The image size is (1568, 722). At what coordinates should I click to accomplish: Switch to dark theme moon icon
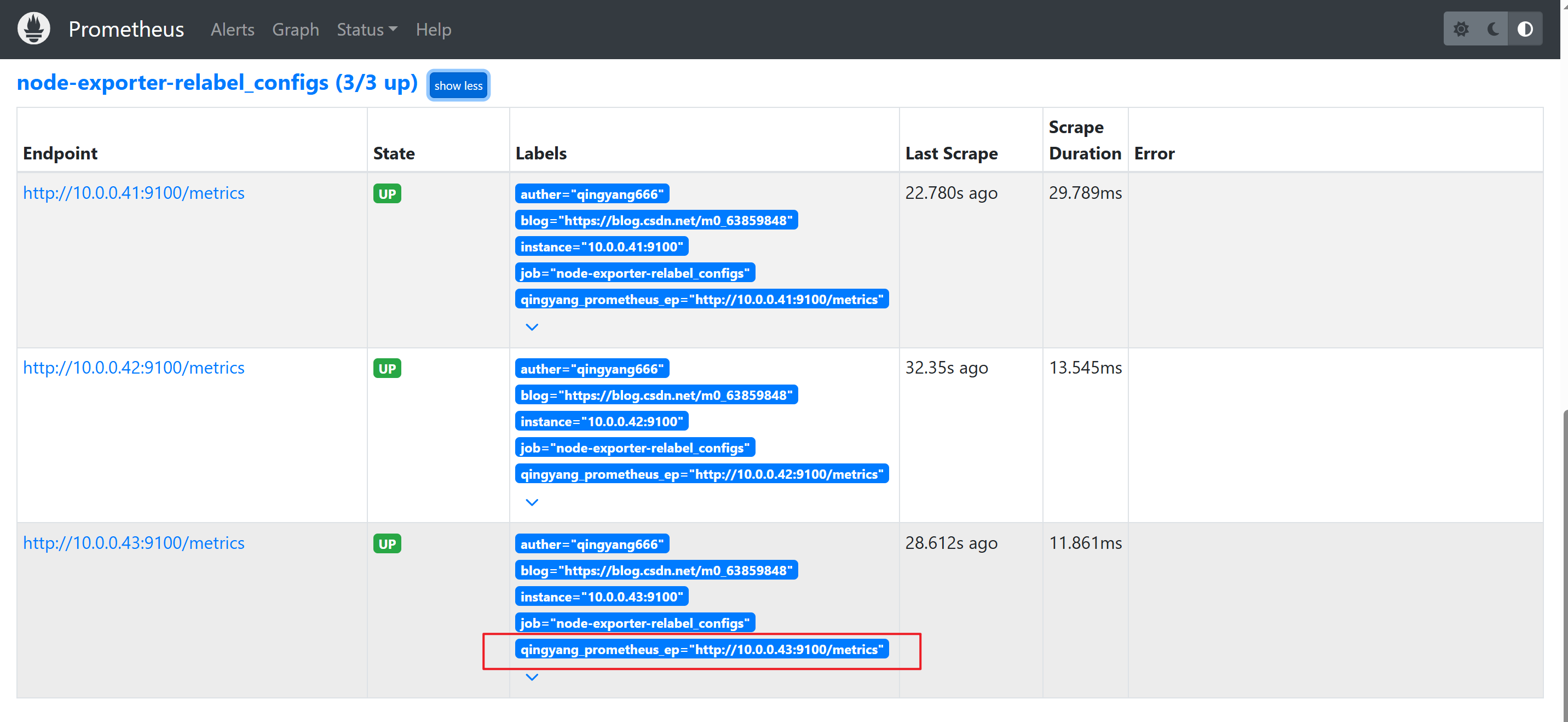(1492, 28)
